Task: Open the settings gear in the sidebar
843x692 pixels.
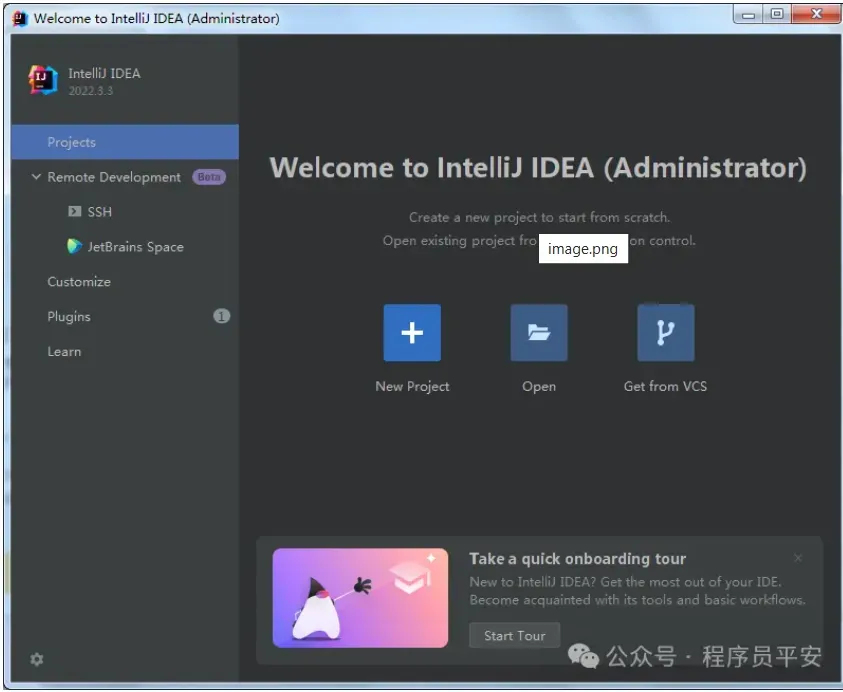Action: tap(37, 659)
